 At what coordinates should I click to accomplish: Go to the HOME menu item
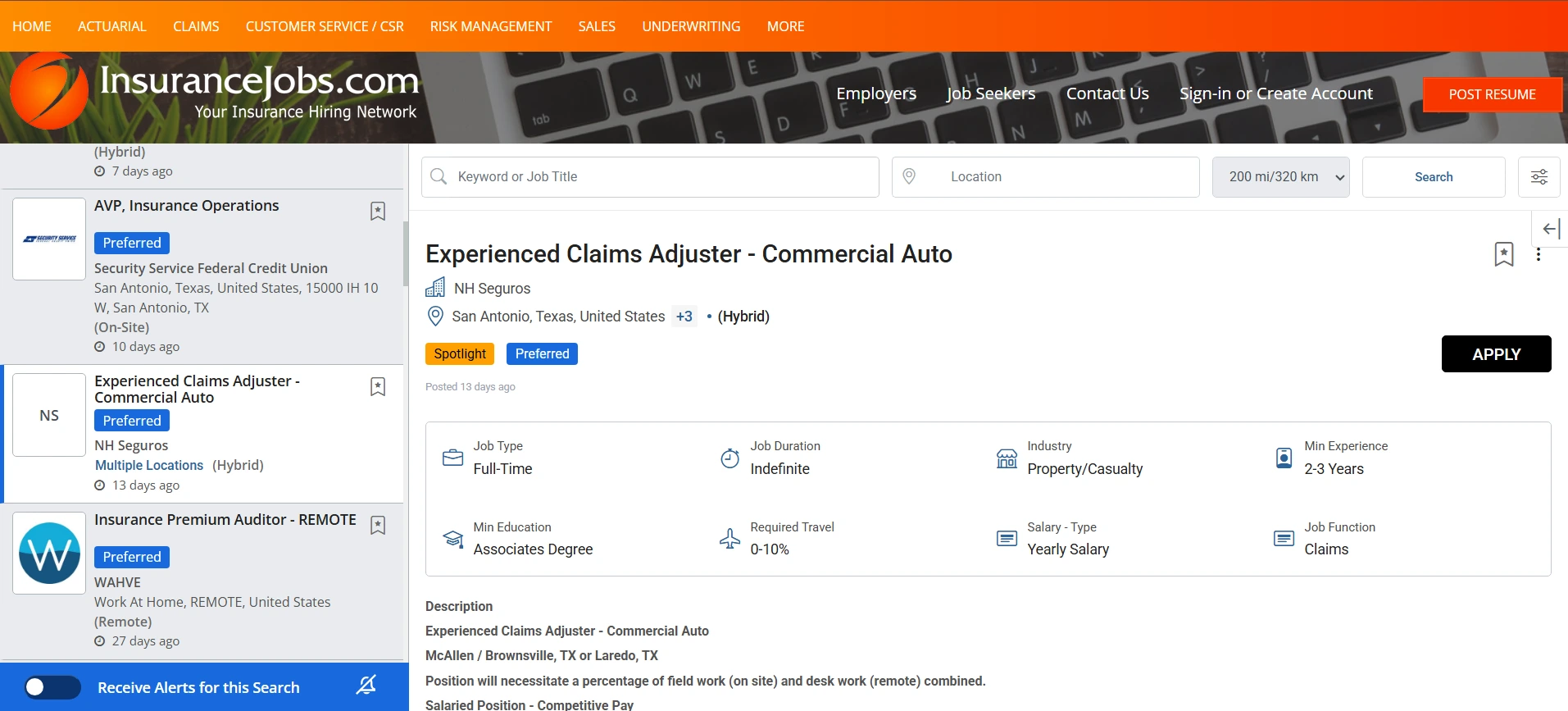32,26
